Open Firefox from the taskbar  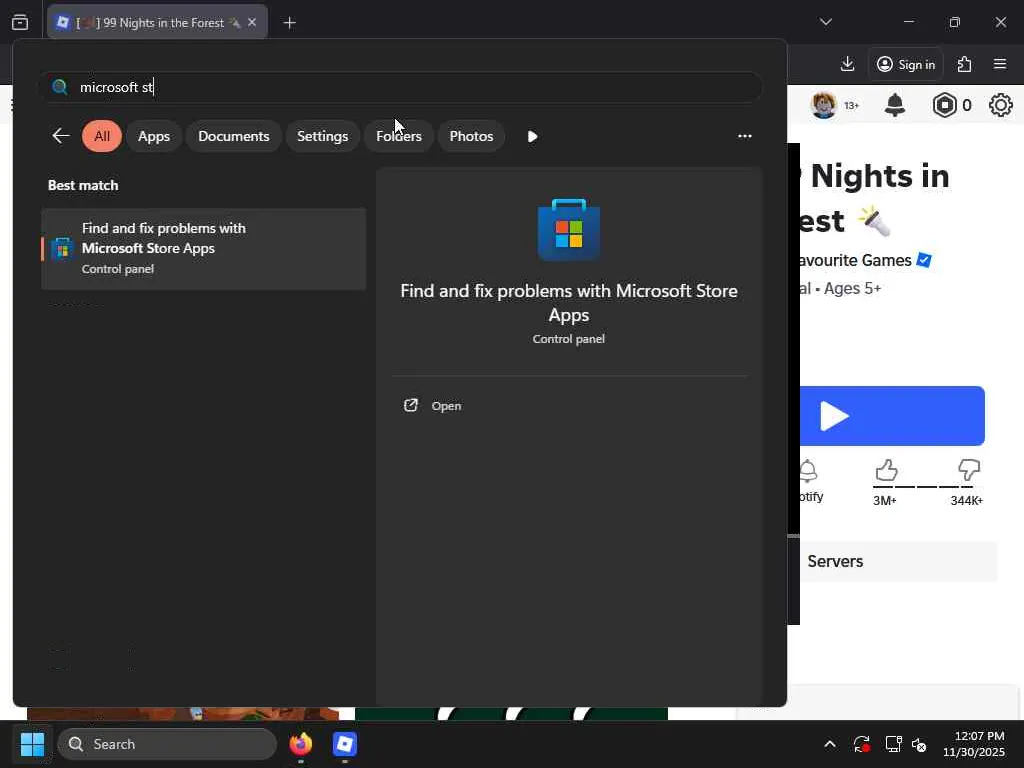[x=301, y=744]
